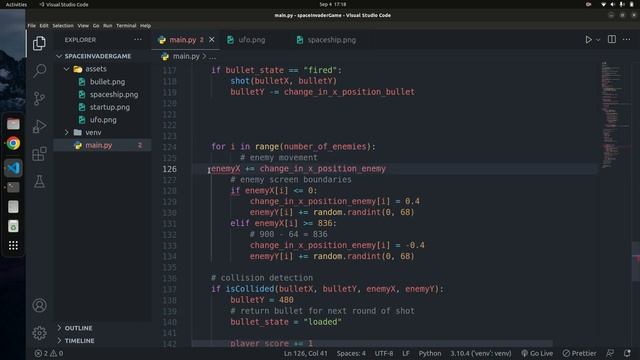
Task: Open the Accounts icon menu
Action: coord(39,305)
